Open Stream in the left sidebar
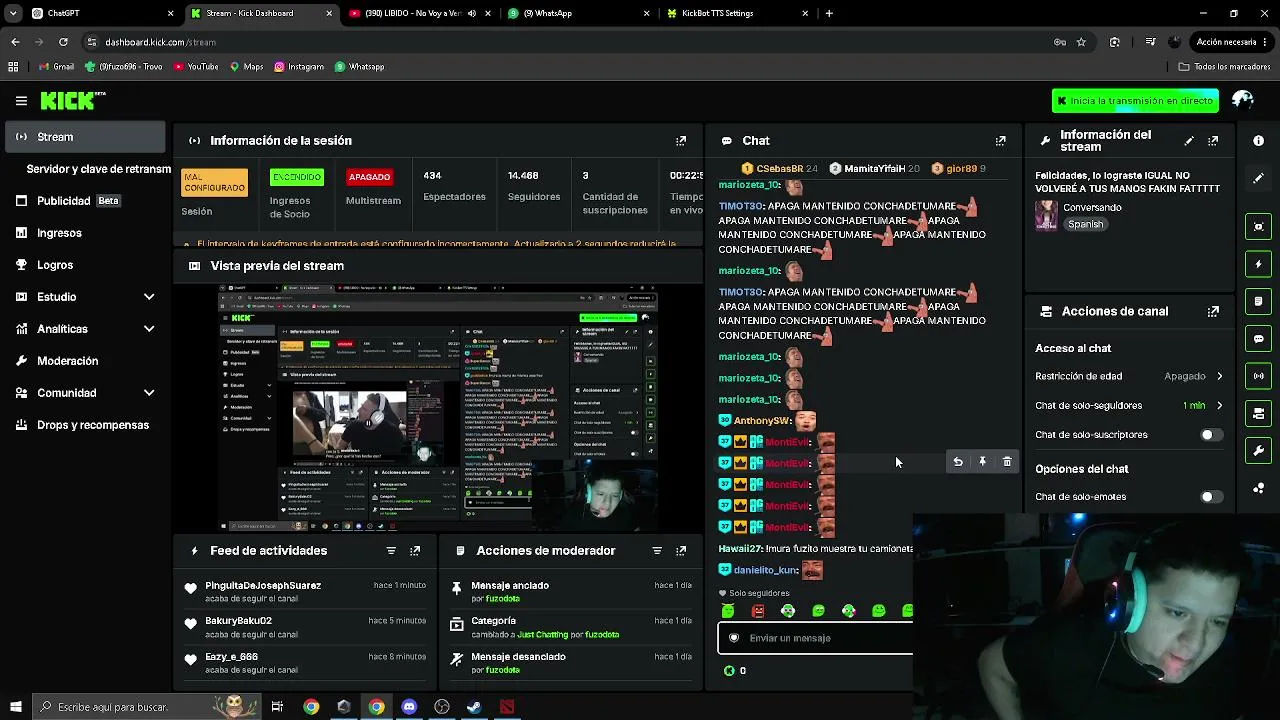 tap(86, 137)
